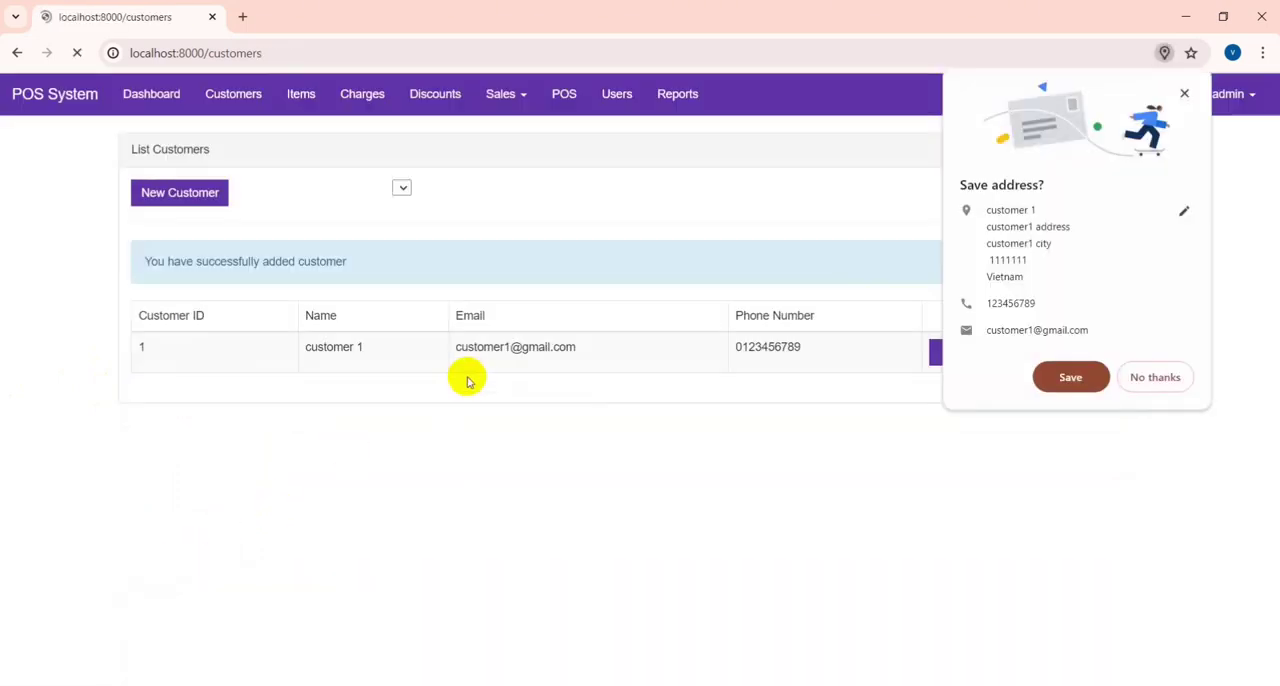Save the address in popup
The height and width of the screenshot is (686, 1280).
[x=1070, y=377]
